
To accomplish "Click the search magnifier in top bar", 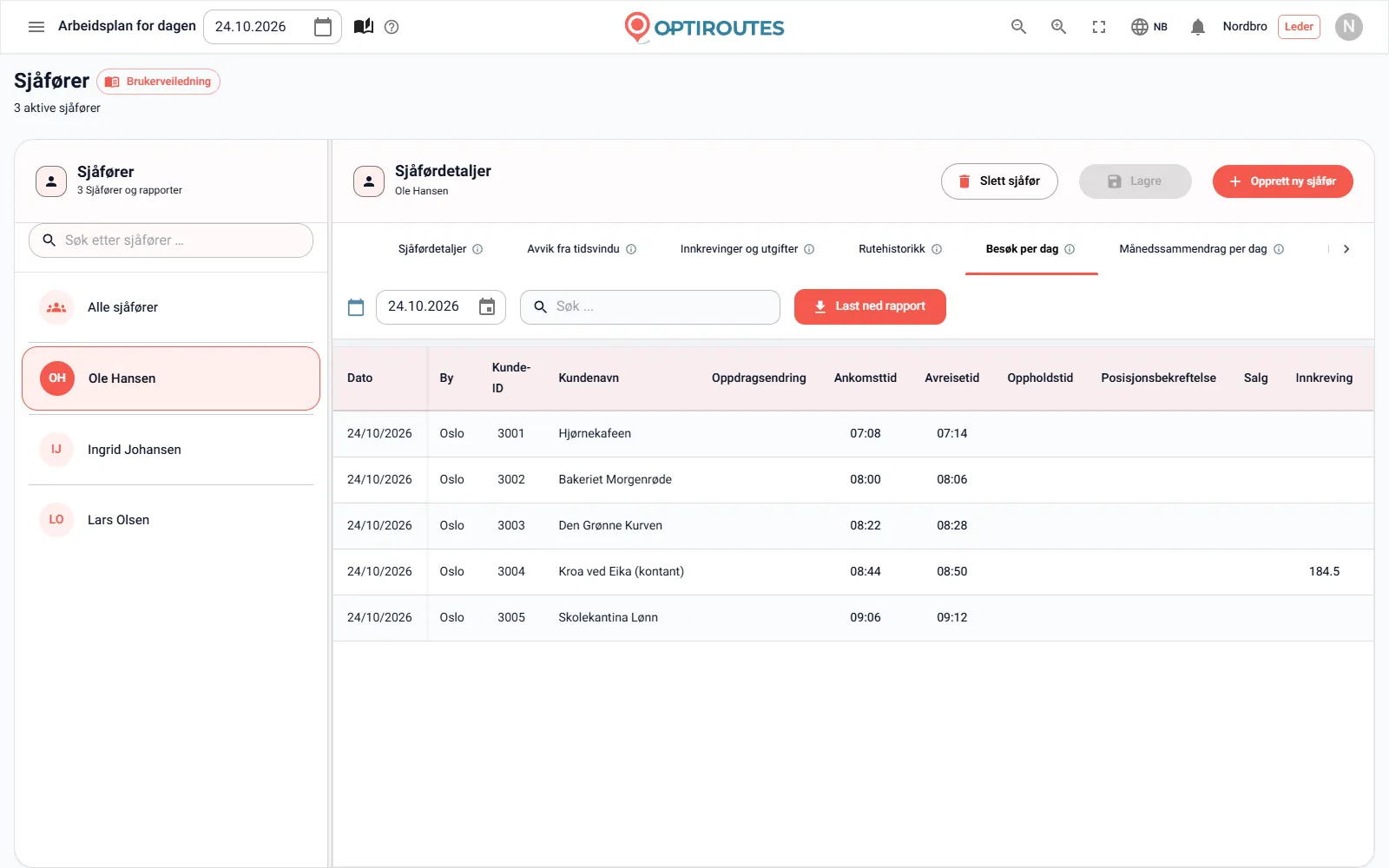I will pos(1019,27).
